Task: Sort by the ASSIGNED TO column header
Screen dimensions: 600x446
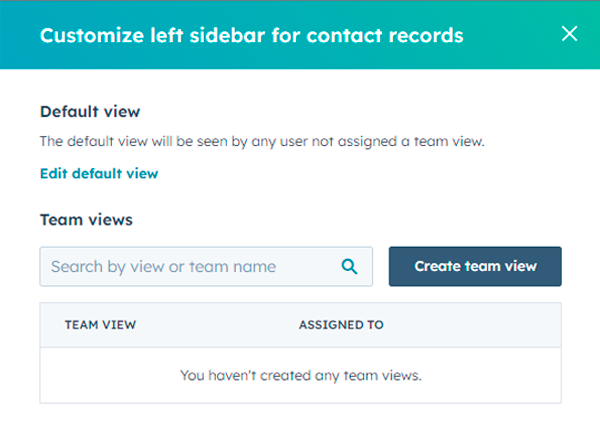Action: [x=341, y=325]
